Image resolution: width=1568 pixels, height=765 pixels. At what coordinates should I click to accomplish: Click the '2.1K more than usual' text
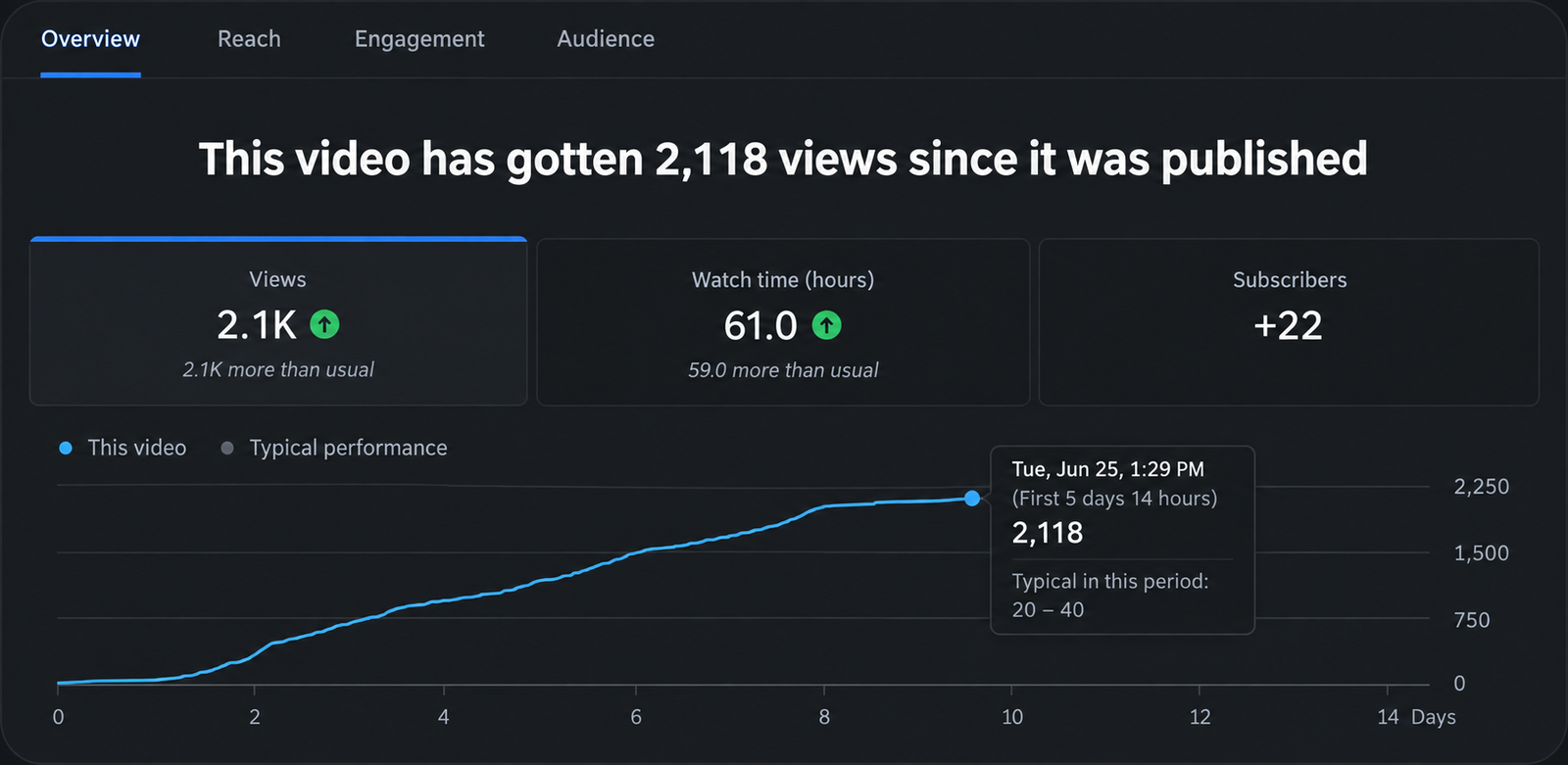click(x=278, y=369)
